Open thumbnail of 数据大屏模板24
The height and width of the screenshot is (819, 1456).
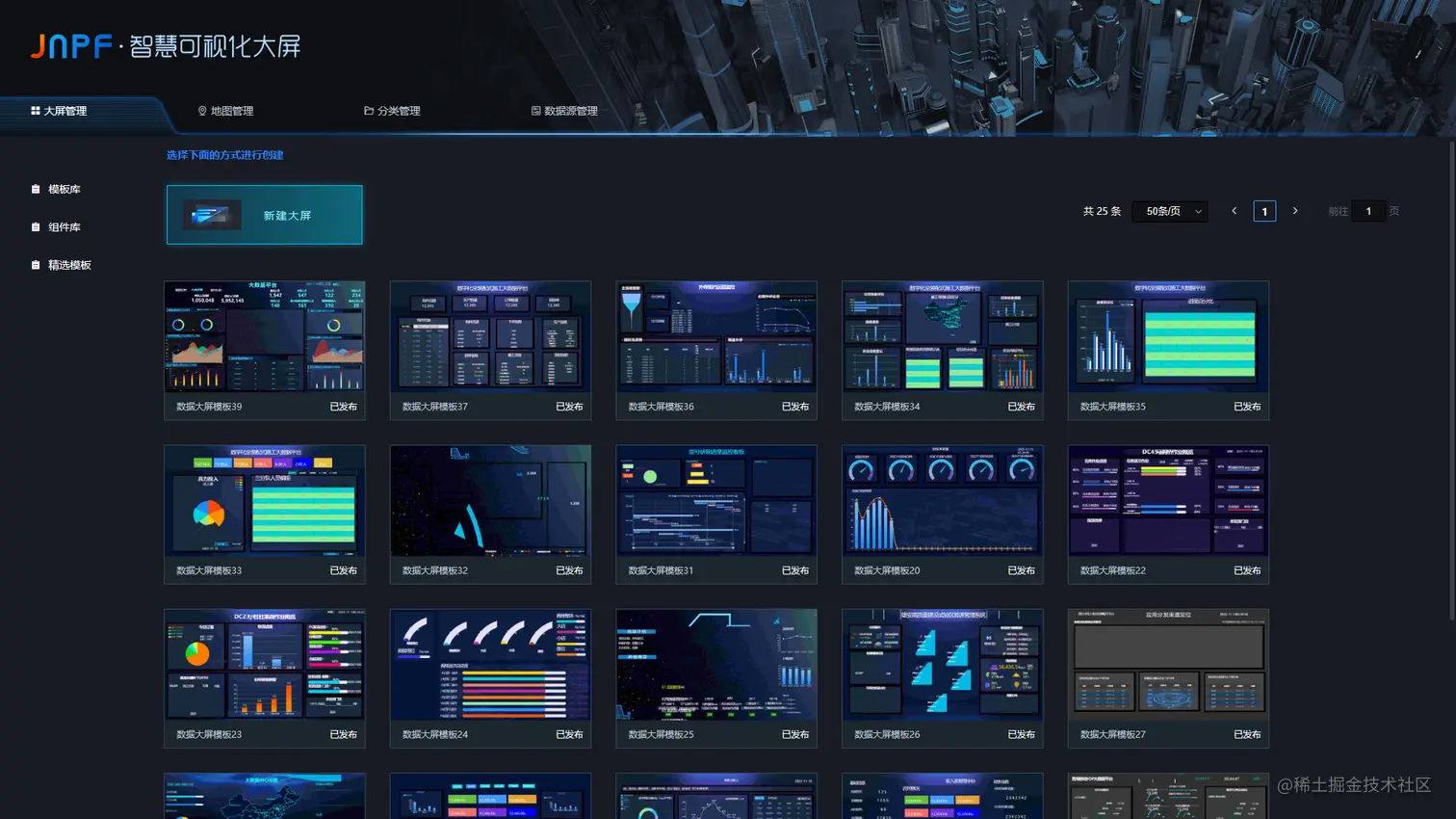[x=490, y=664]
